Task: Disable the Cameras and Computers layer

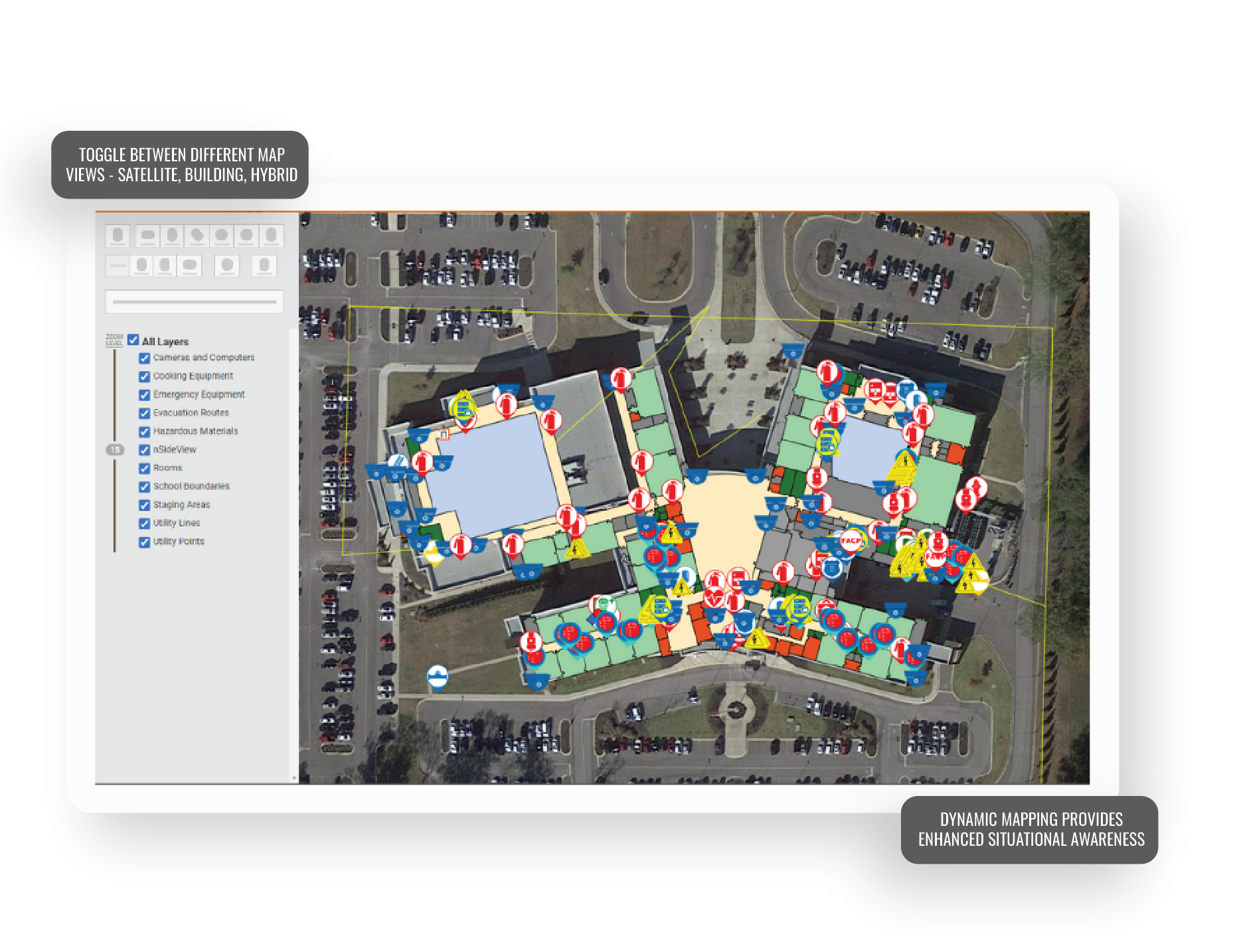Action: coord(143,358)
